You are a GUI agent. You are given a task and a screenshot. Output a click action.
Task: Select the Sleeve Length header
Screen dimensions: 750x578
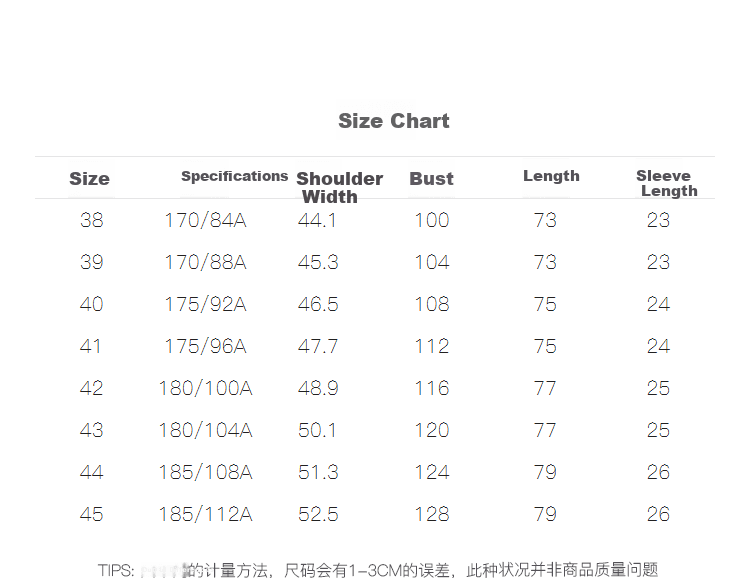click(667, 183)
